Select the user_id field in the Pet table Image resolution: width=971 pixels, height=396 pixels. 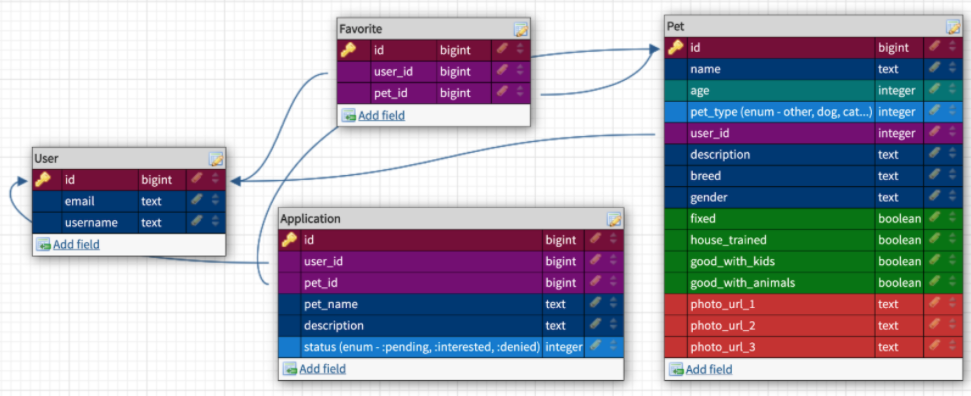[814, 133]
